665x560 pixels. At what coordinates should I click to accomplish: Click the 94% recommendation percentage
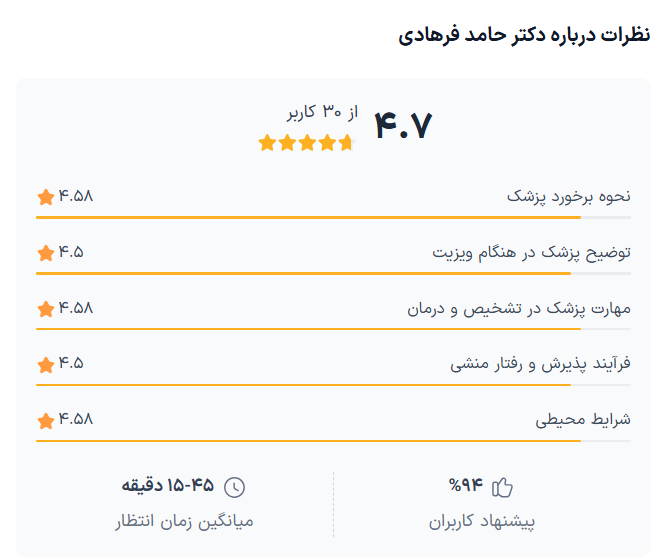point(466,487)
